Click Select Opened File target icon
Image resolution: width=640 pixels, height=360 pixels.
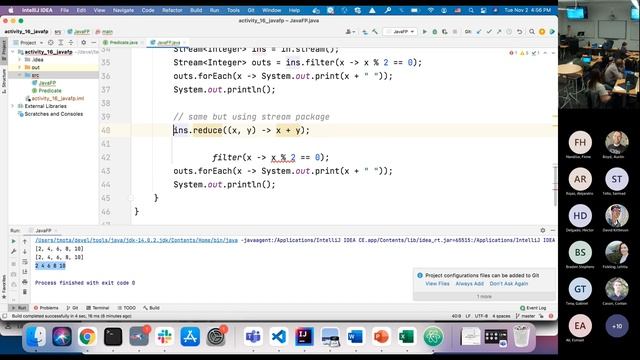tap(51, 42)
